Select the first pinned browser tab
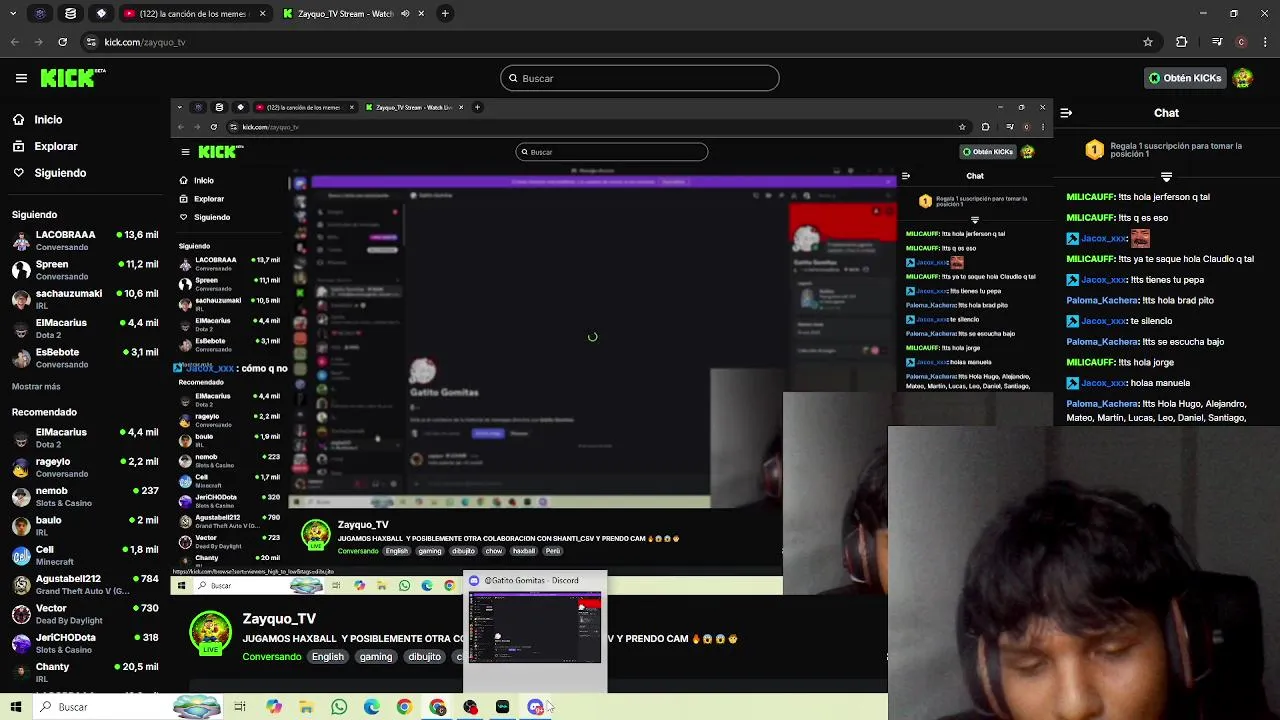 [40, 14]
